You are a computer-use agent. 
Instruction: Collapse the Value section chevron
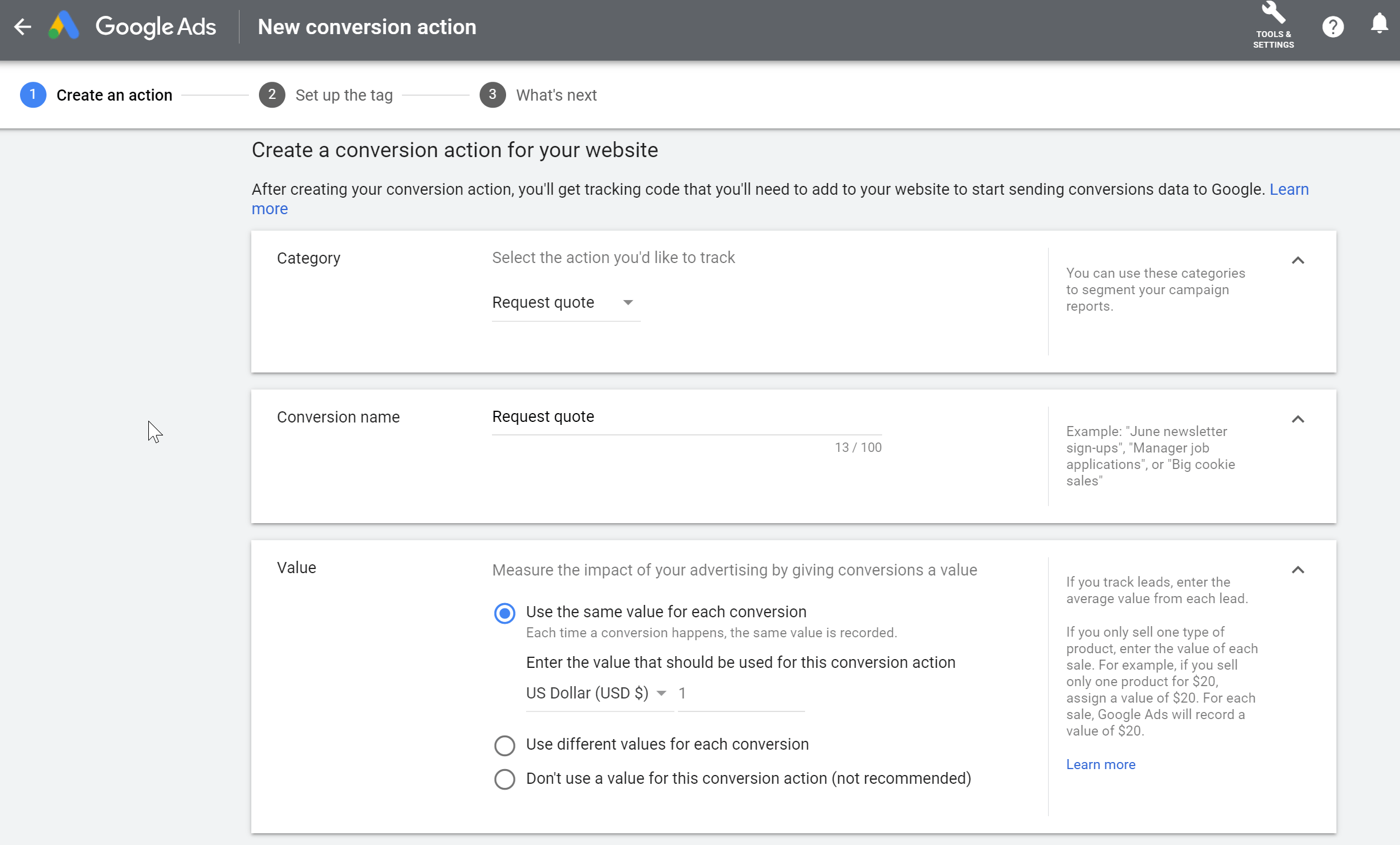[x=1298, y=570]
